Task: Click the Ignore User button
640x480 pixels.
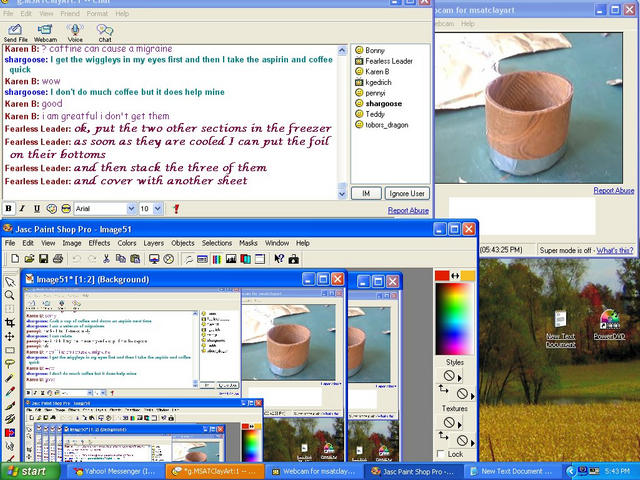Action: pos(407,193)
